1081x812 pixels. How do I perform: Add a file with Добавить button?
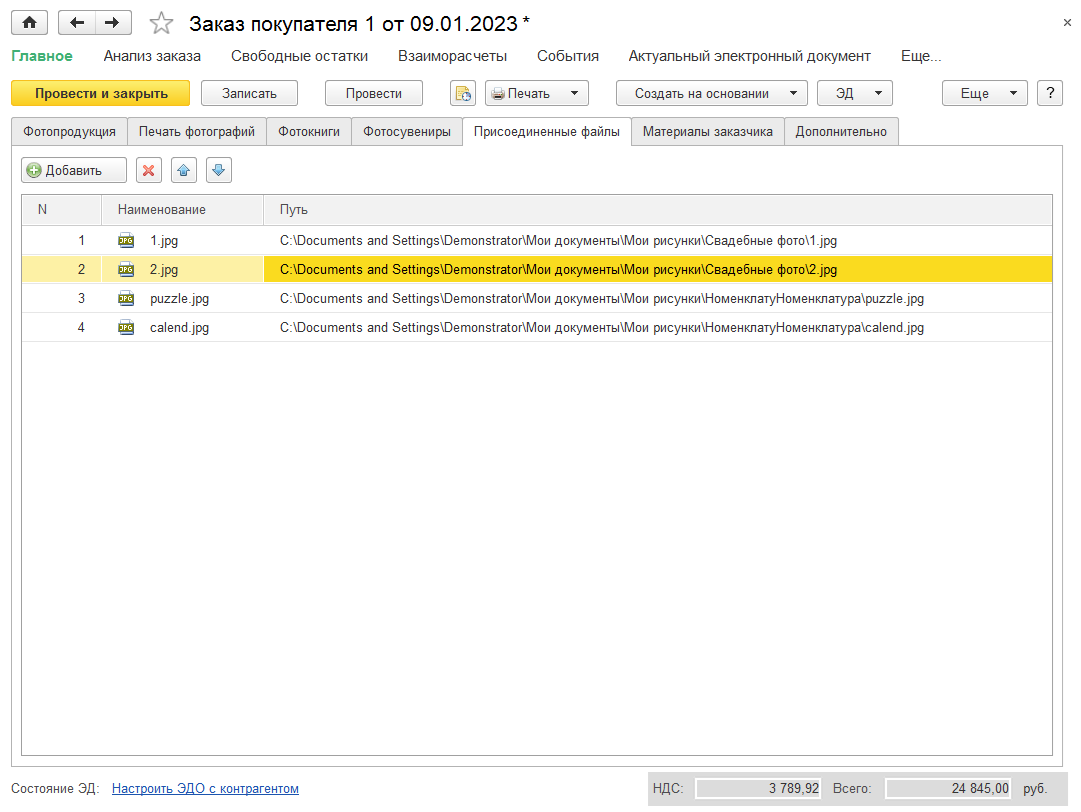tap(74, 170)
